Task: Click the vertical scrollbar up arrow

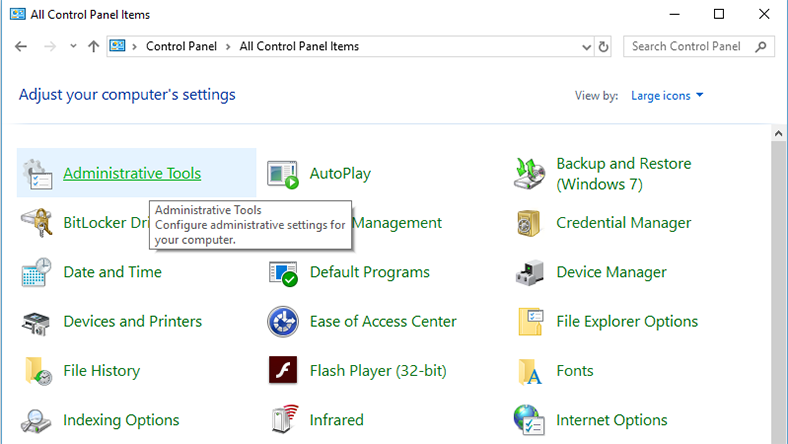Action: (778, 133)
